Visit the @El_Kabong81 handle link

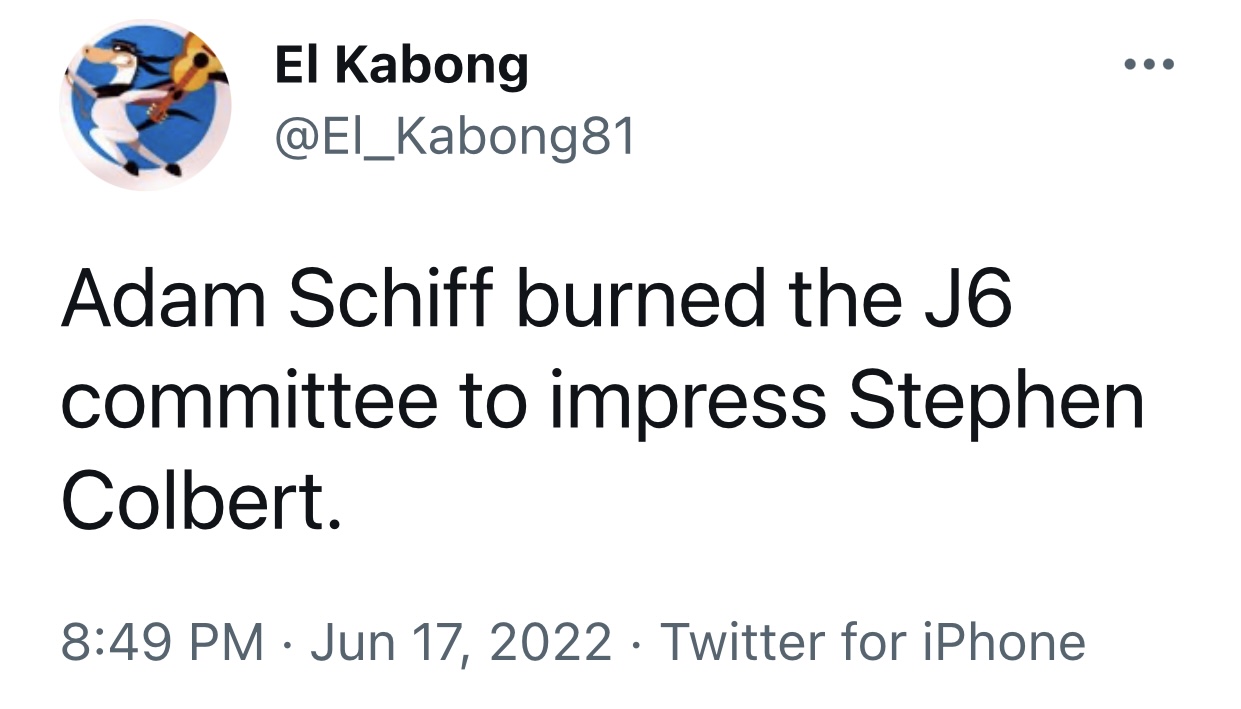[455, 139]
